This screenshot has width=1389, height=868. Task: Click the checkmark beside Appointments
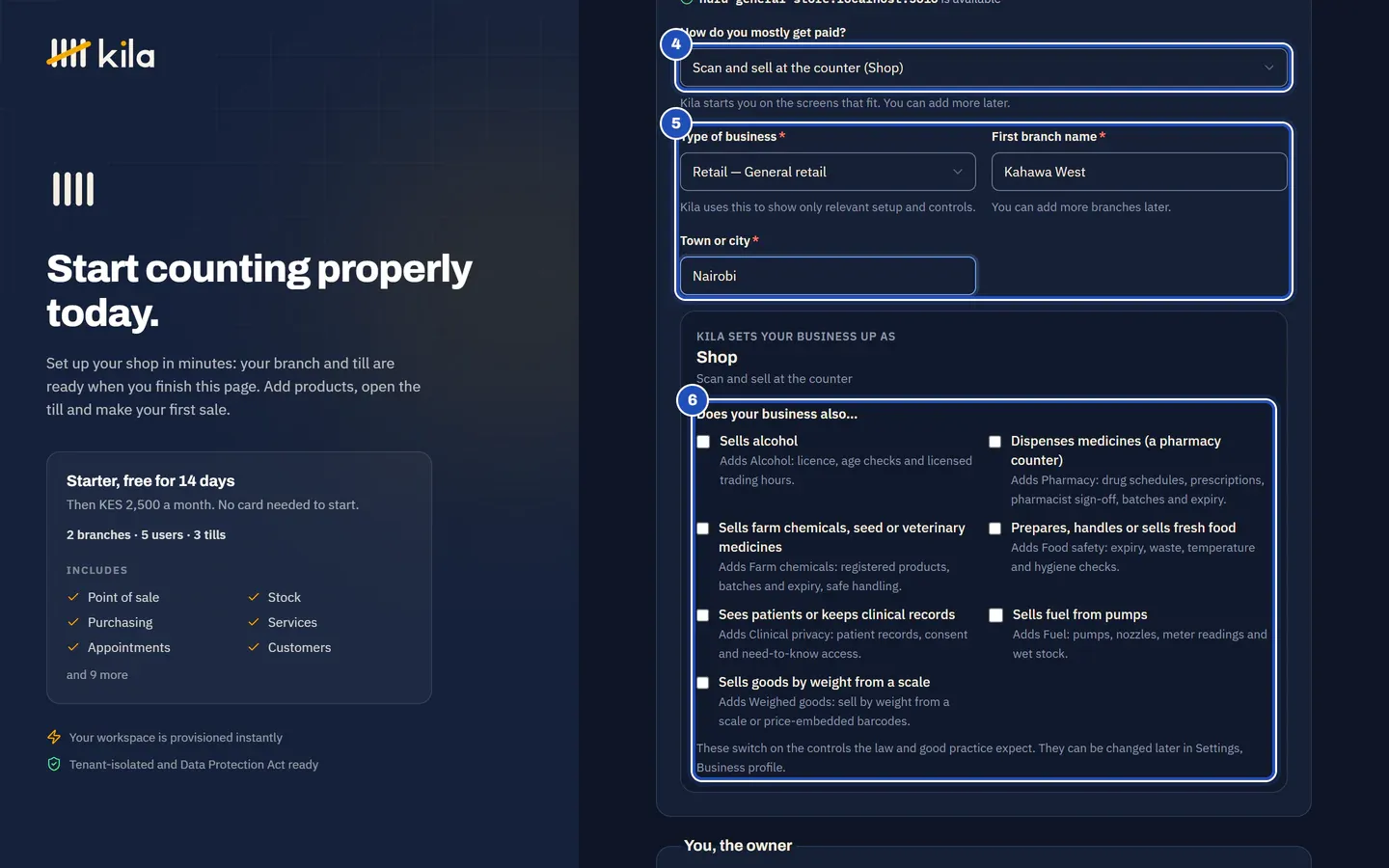(x=73, y=647)
